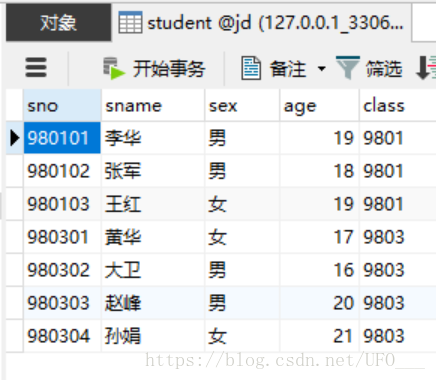Screen dimensions: 436x380
Task: Select cell 980304 in sno column
Action: coord(62,336)
